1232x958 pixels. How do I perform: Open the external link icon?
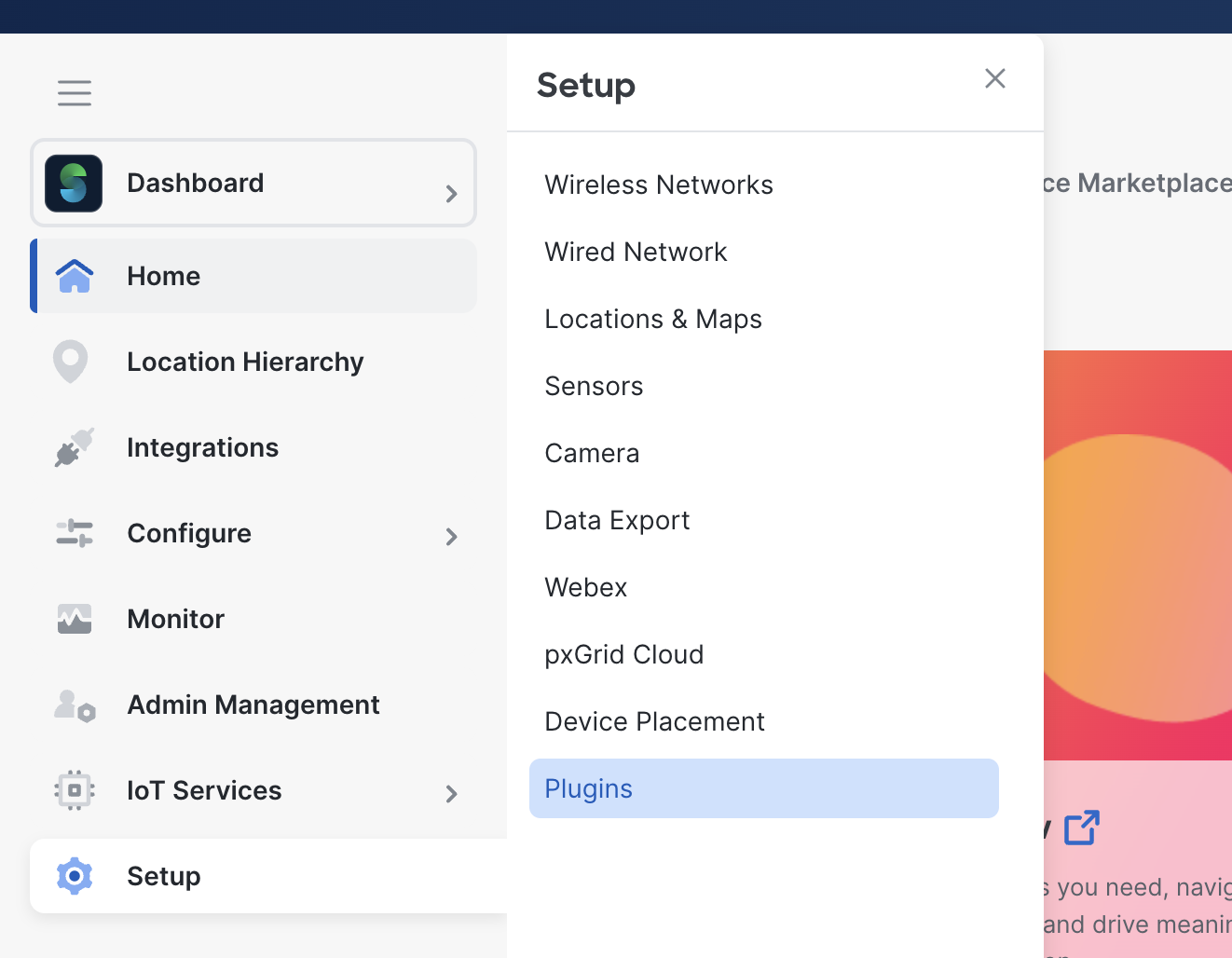pos(1082,828)
